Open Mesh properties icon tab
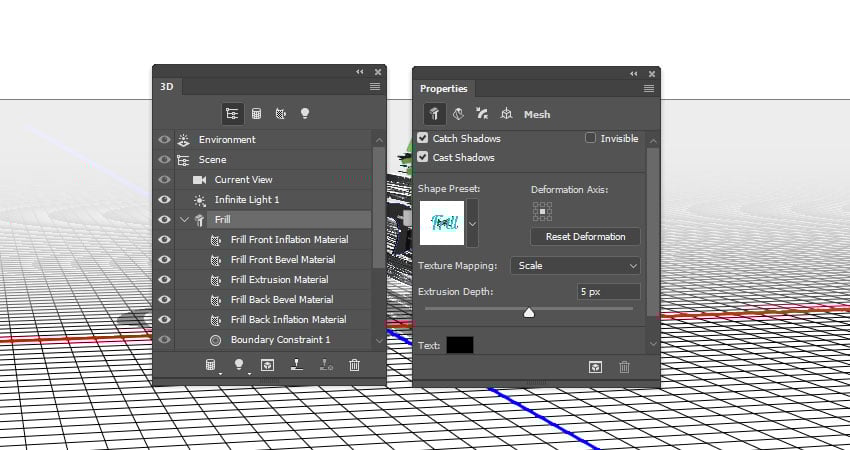 pos(434,114)
